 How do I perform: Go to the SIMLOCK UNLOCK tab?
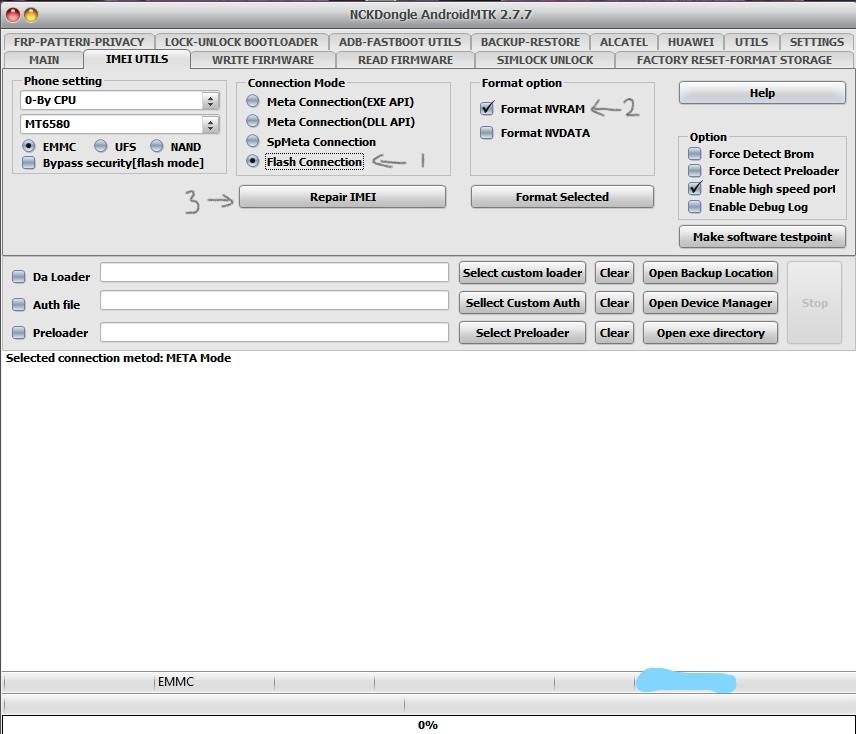click(545, 60)
